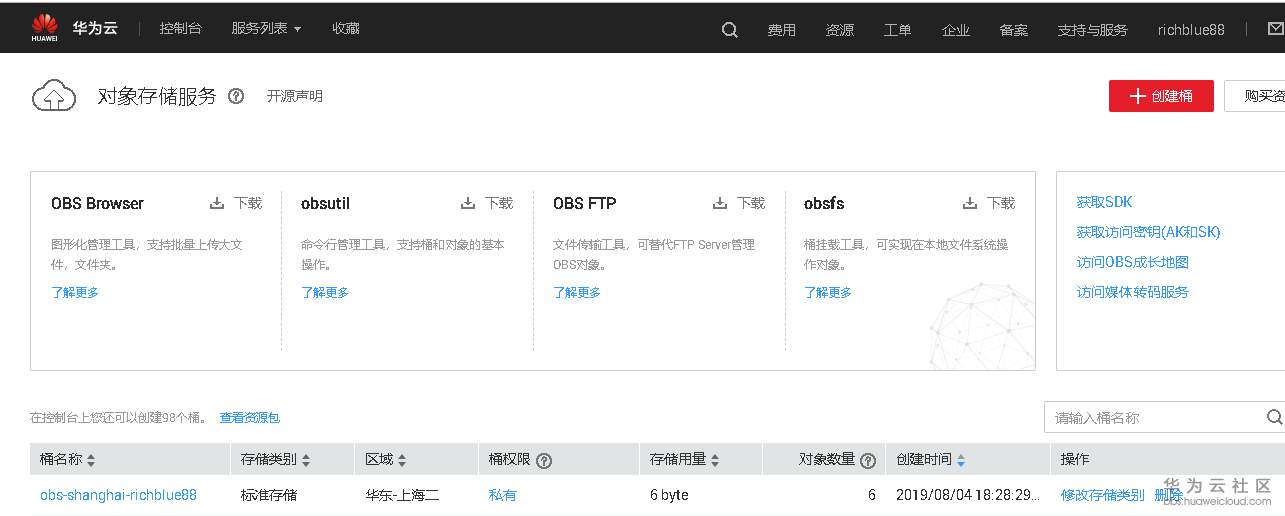This screenshot has width=1285, height=516.
Task: Sort buckets by 存储类别 column
Action: pos(306,461)
